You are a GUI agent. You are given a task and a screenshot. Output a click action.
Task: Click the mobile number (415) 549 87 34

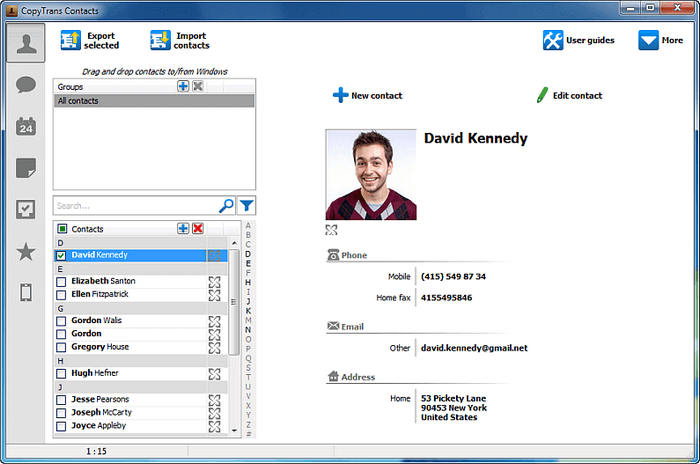pyautogui.click(x=453, y=276)
